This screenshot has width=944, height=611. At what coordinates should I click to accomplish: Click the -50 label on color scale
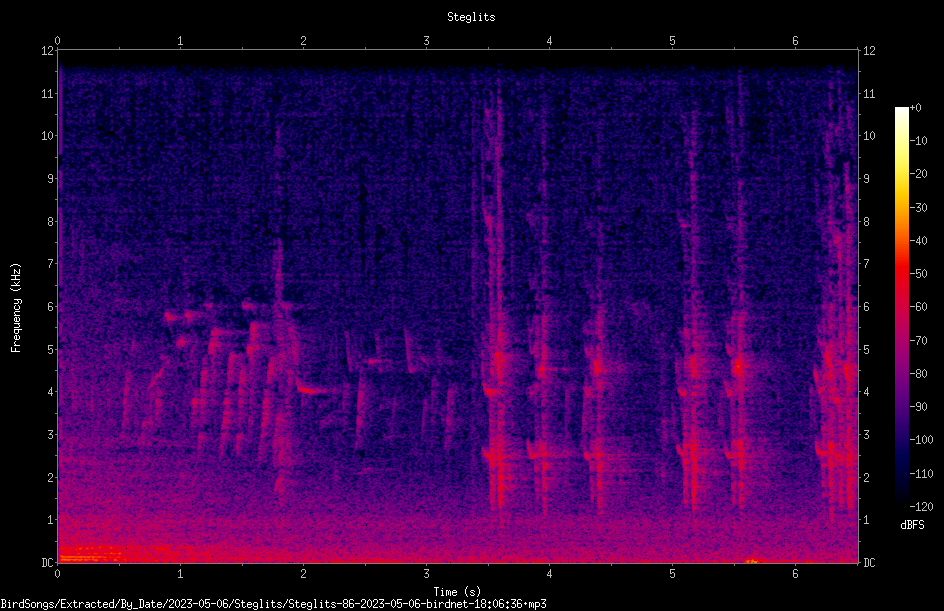918,274
